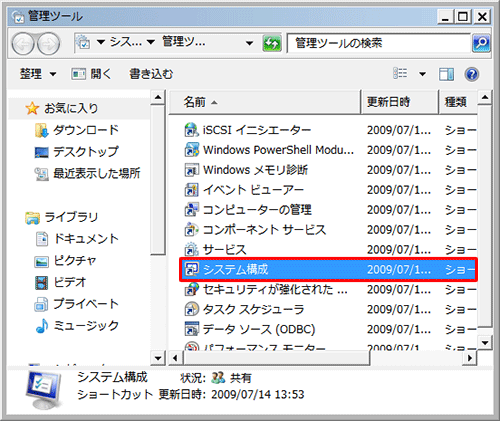The image size is (500, 421).
Task: Open the help question mark icon
Action: (472, 74)
